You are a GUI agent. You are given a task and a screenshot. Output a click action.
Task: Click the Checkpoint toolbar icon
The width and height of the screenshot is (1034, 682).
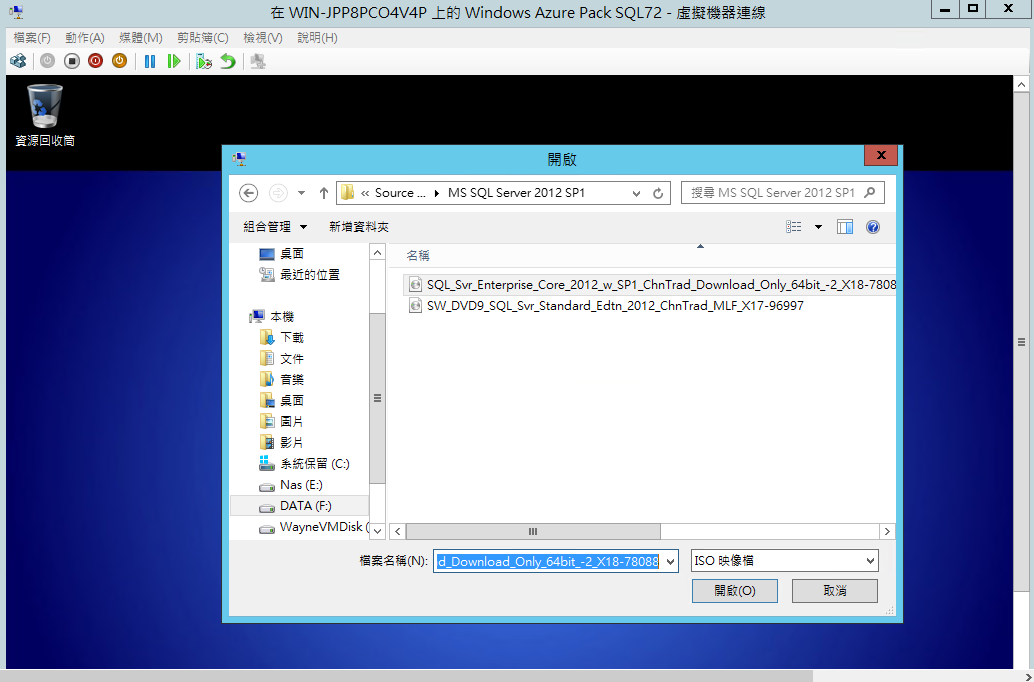(204, 61)
